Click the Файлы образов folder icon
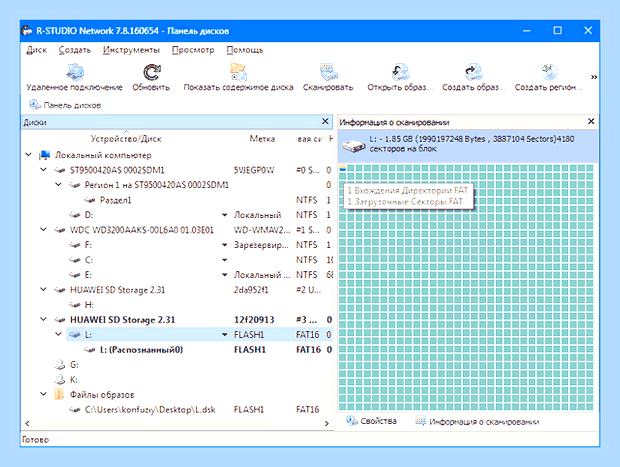The image size is (620, 467). point(59,394)
